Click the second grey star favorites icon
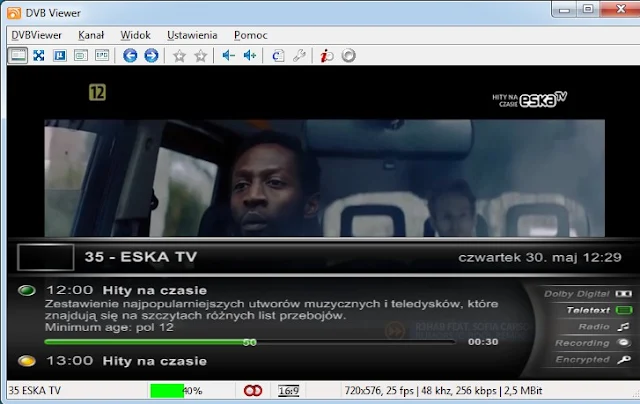 coord(200,55)
